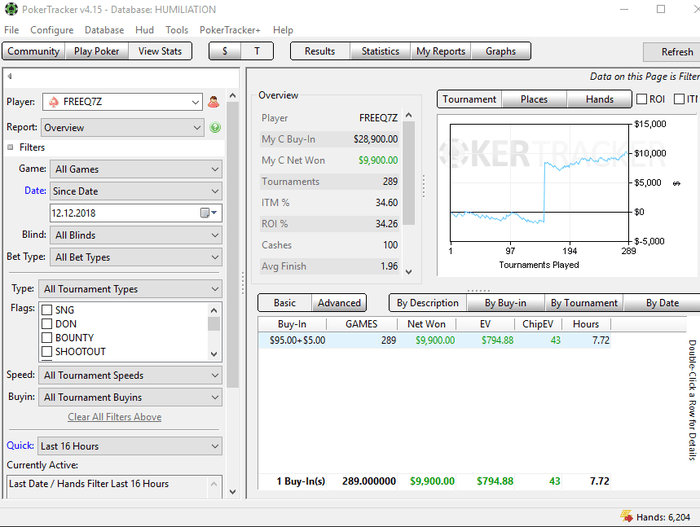
Task: Switch to the Results tab
Action: (x=320, y=51)
